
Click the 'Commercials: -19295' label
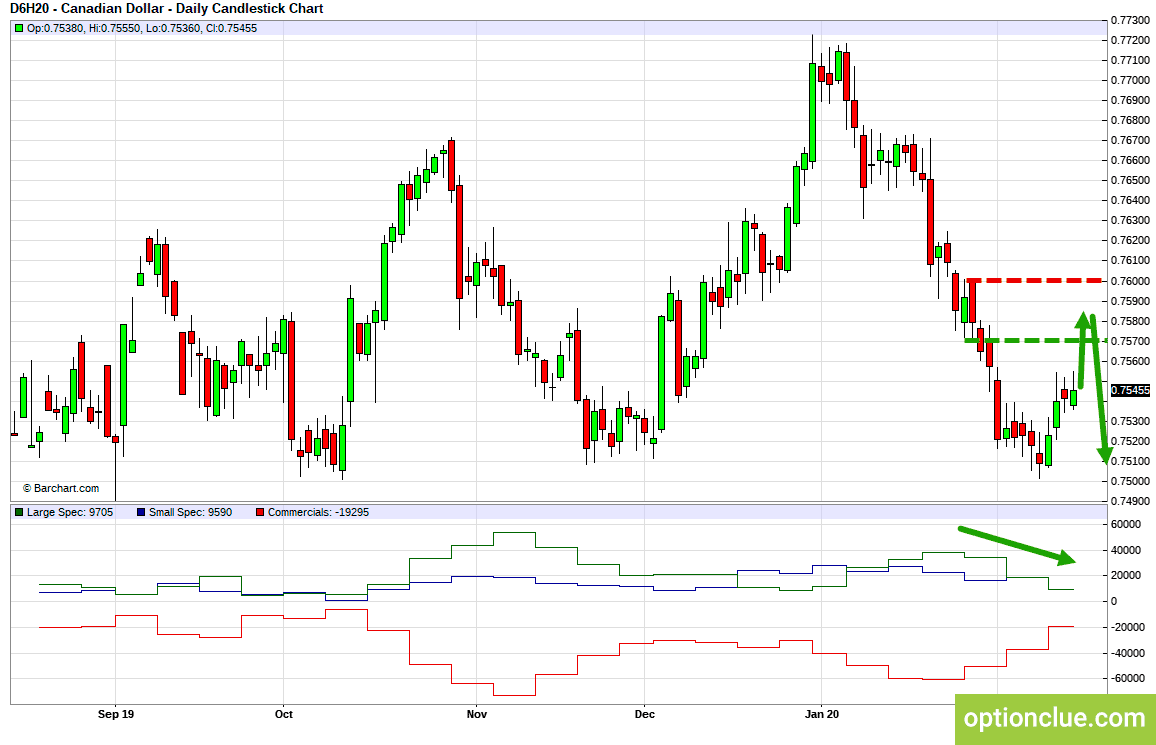point(318,512)
